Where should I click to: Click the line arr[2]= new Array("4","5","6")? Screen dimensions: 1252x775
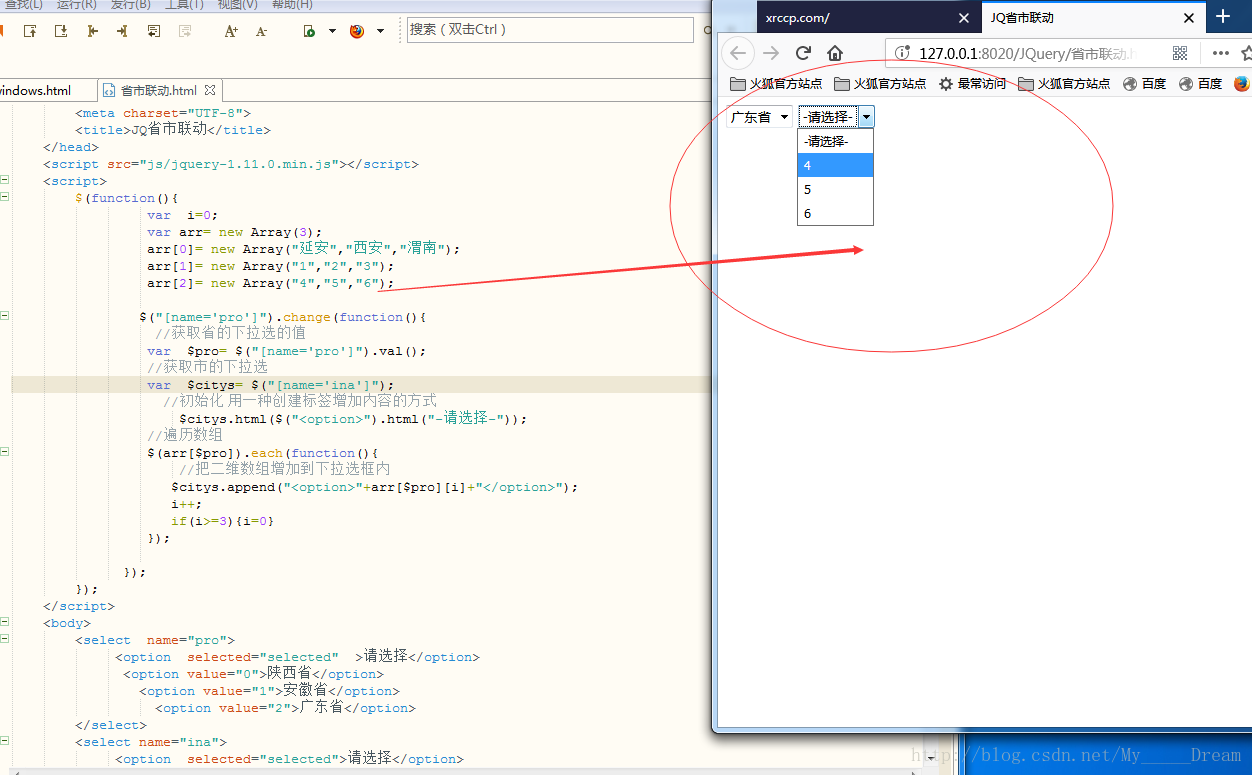pos(271,283)
